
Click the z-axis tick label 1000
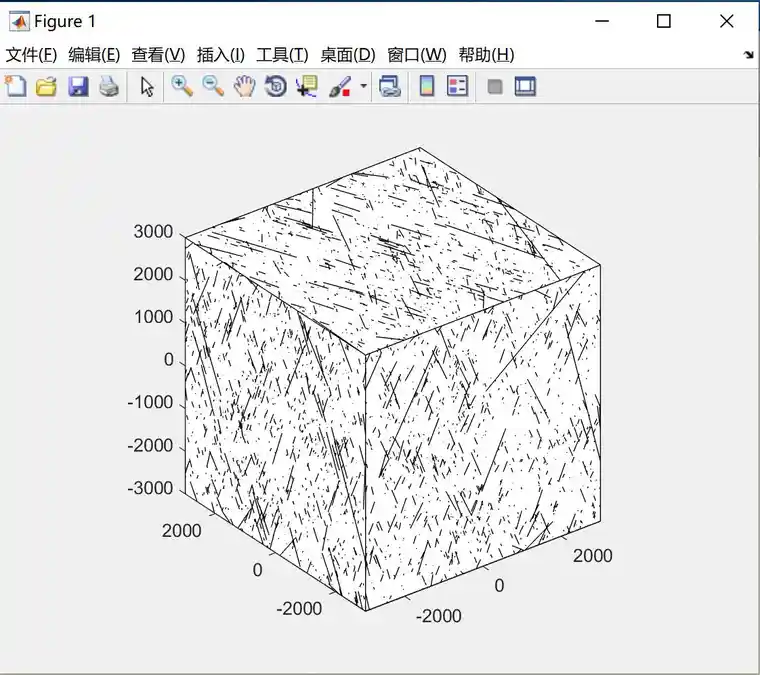[153, 317]
